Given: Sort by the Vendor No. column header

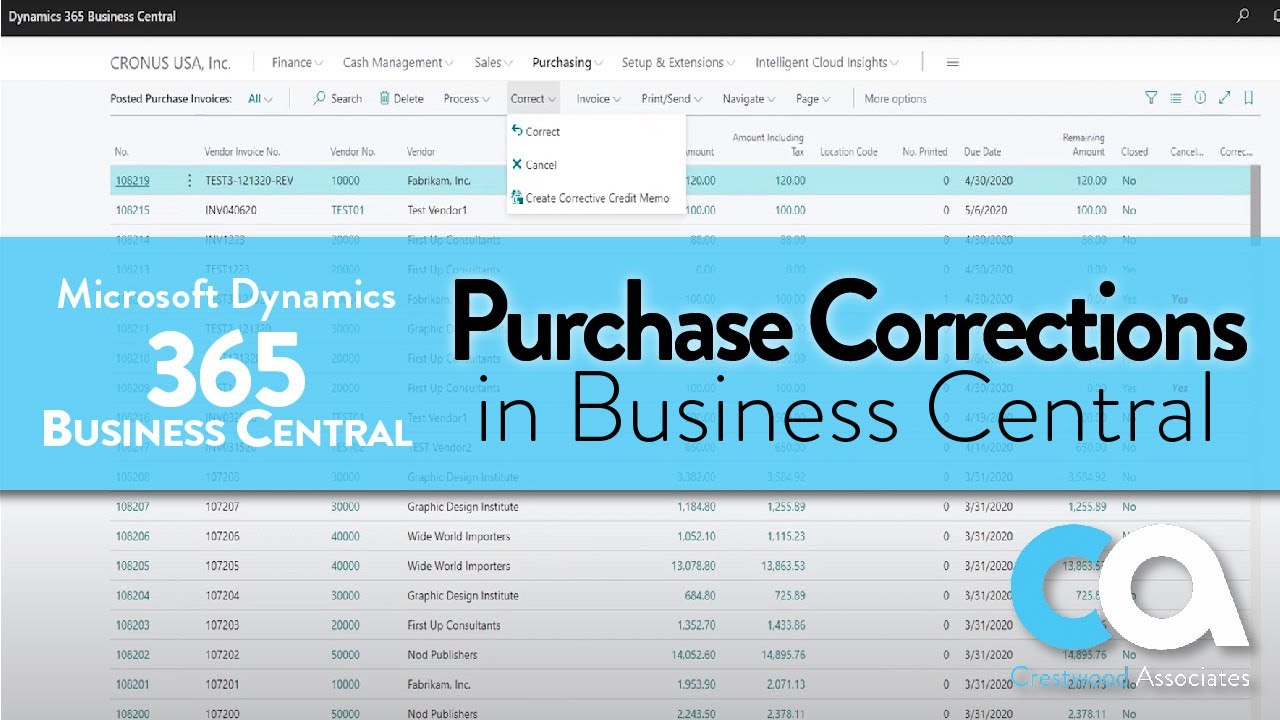Looking at the screenshot, I should 352,152.
